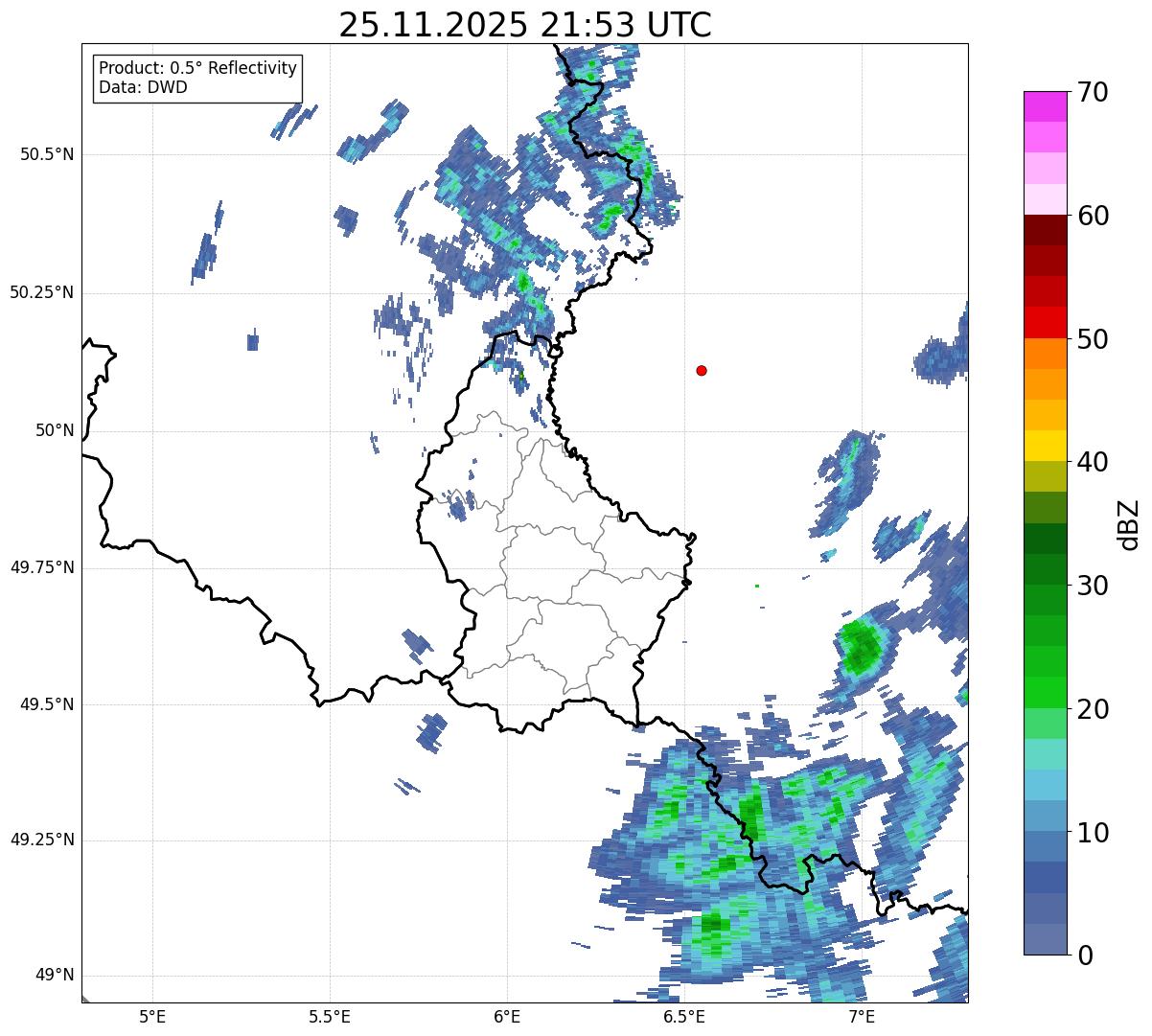Screen dimensions: 1152x1036
Task: Click the 7°E longitude label
Action: tap(862, 1017)
